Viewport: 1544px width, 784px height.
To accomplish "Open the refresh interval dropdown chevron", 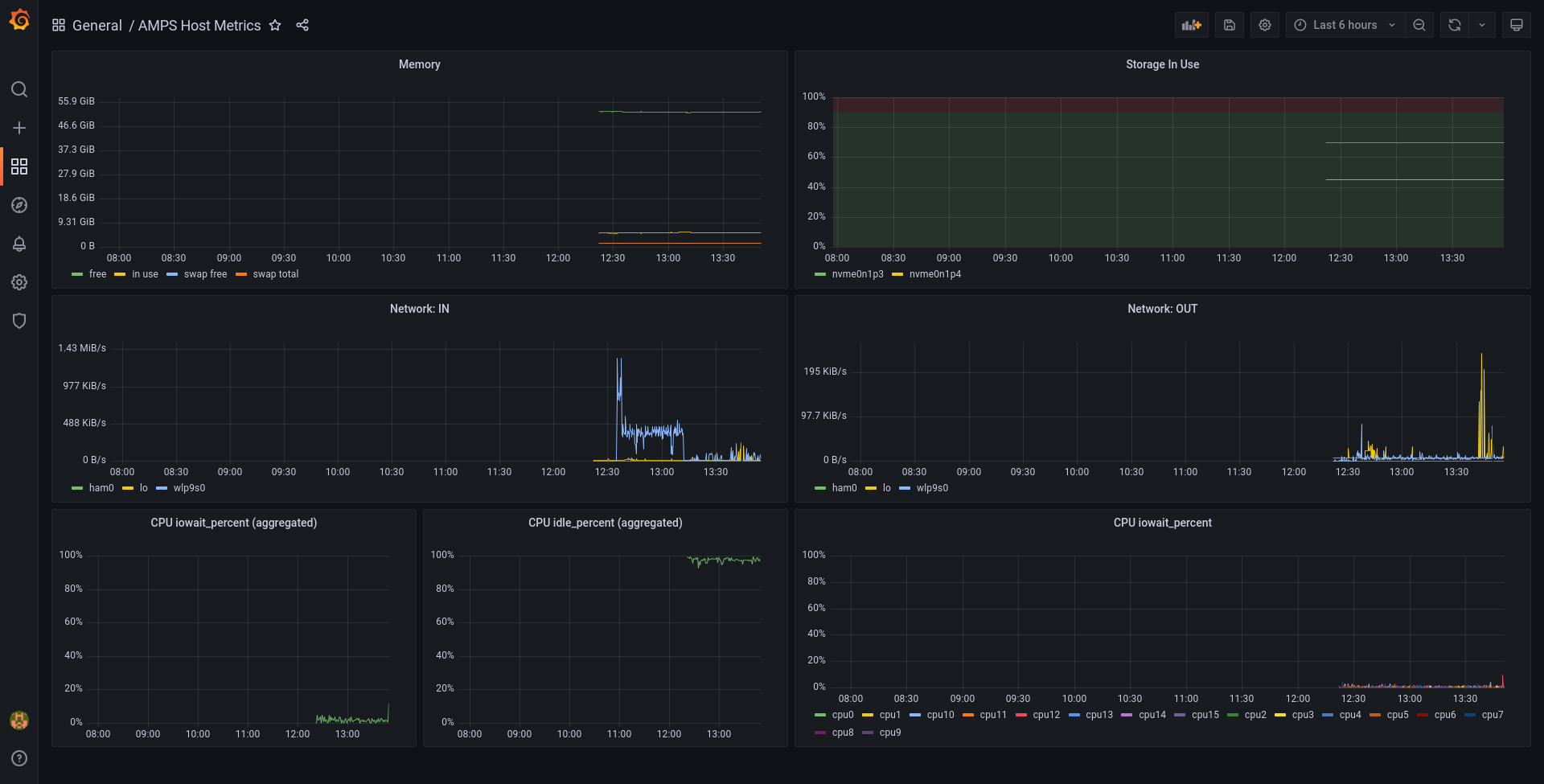I will tap(1483, 25).
